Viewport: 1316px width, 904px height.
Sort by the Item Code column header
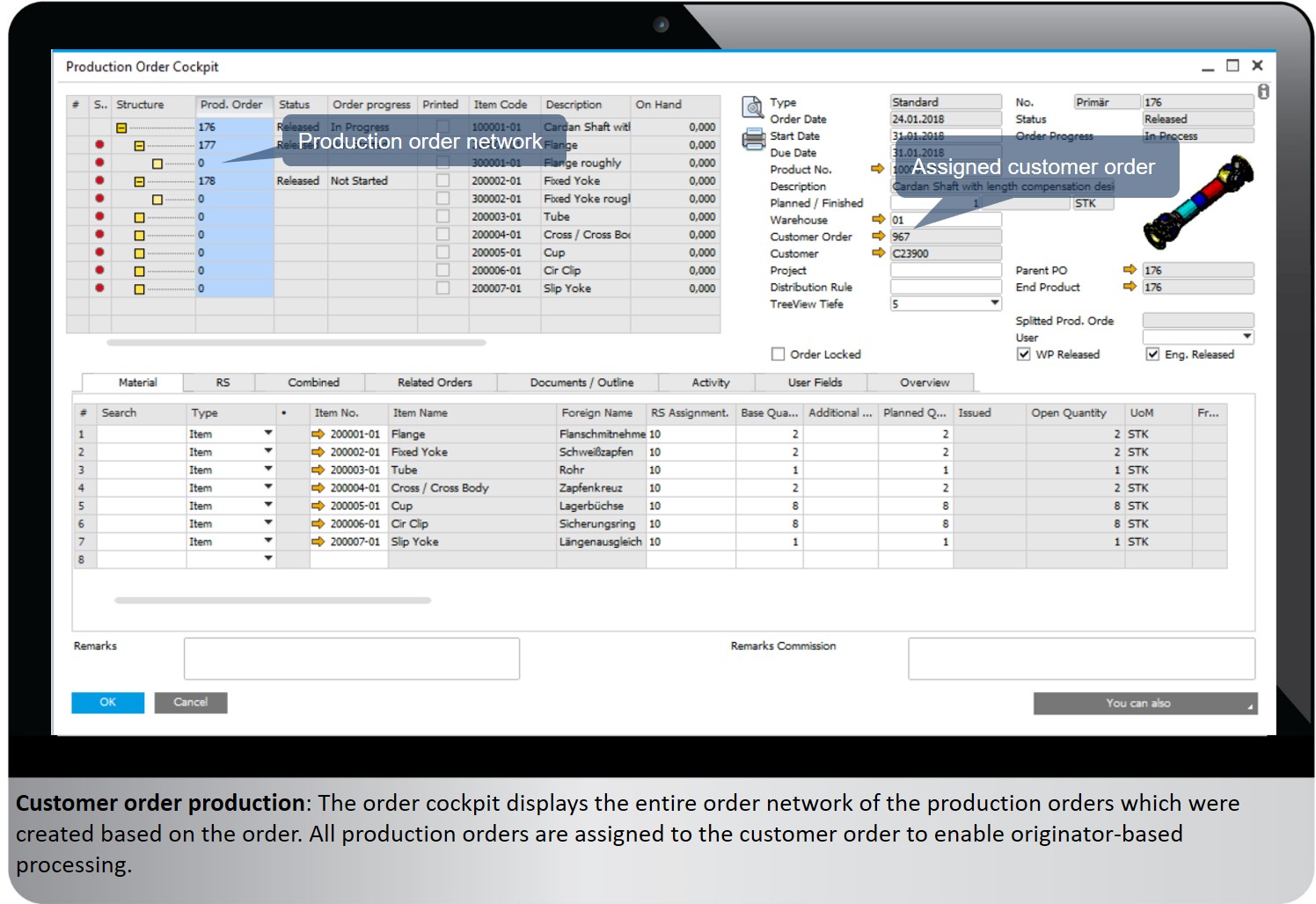click(504, 105)
